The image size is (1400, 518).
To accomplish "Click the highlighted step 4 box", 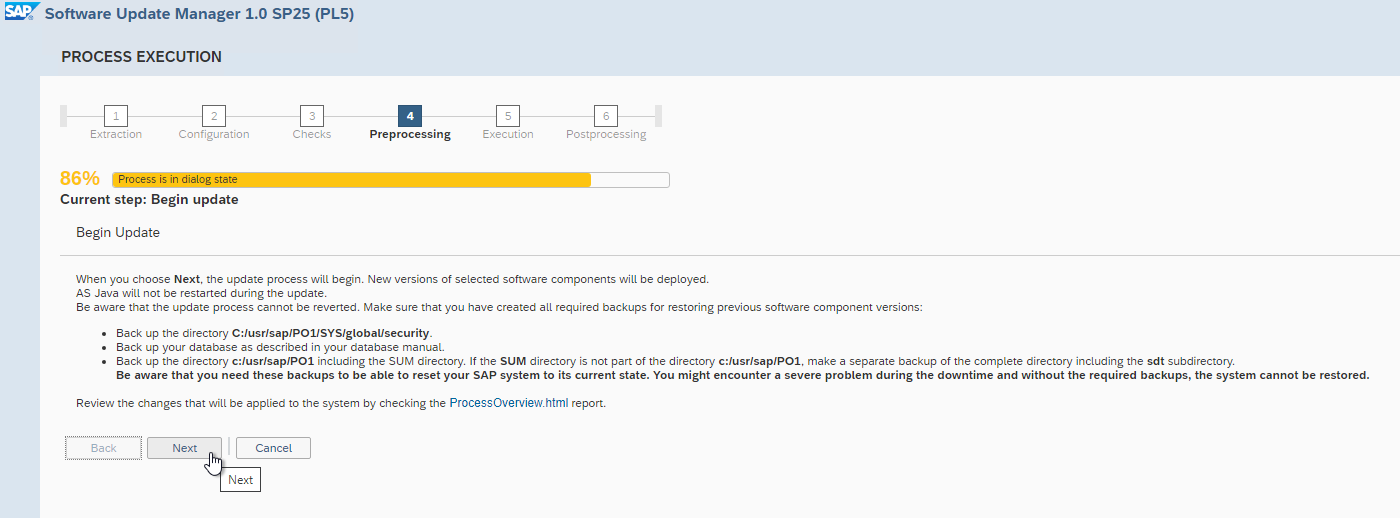I will 410,115.
